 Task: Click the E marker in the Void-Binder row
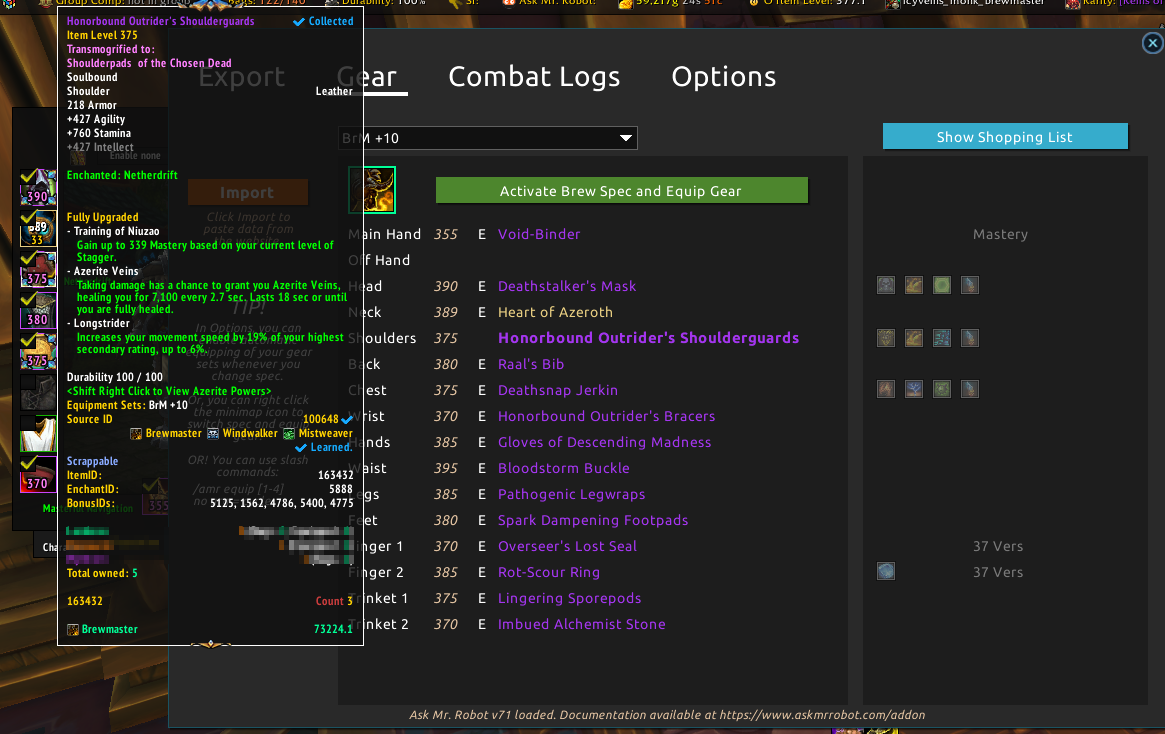click(x=482, y=234)
